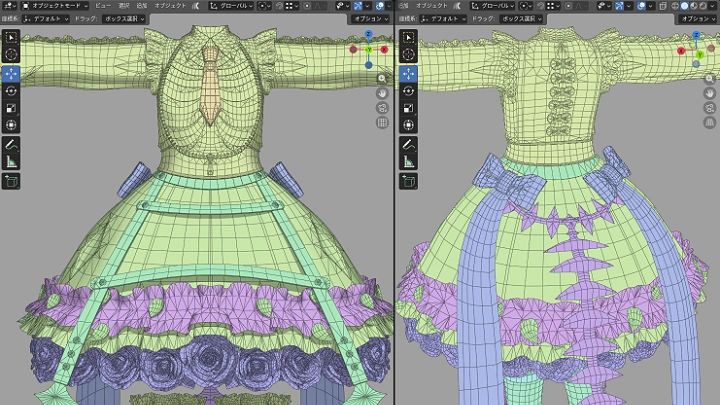Switch right viewport to wireframe shading
Image resolution: width=720 pixels, height=405 pixels.
[675, 6]
